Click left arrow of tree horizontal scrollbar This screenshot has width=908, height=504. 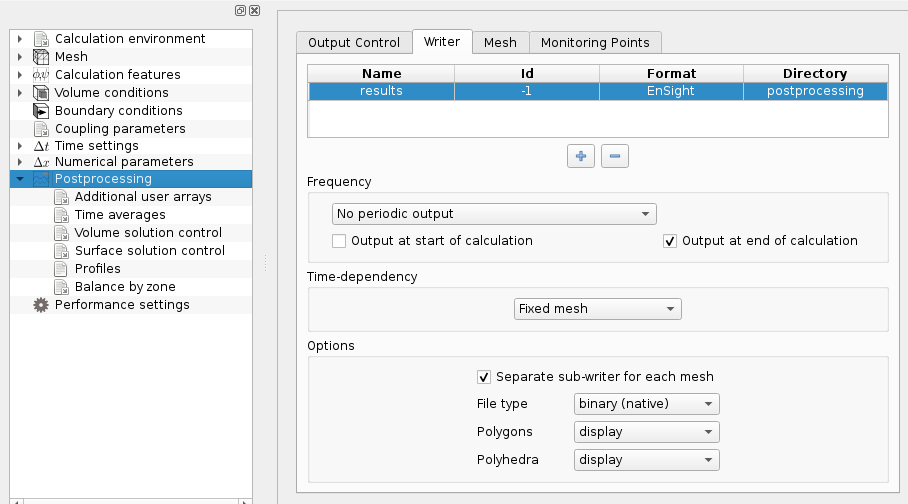point(15,501)
